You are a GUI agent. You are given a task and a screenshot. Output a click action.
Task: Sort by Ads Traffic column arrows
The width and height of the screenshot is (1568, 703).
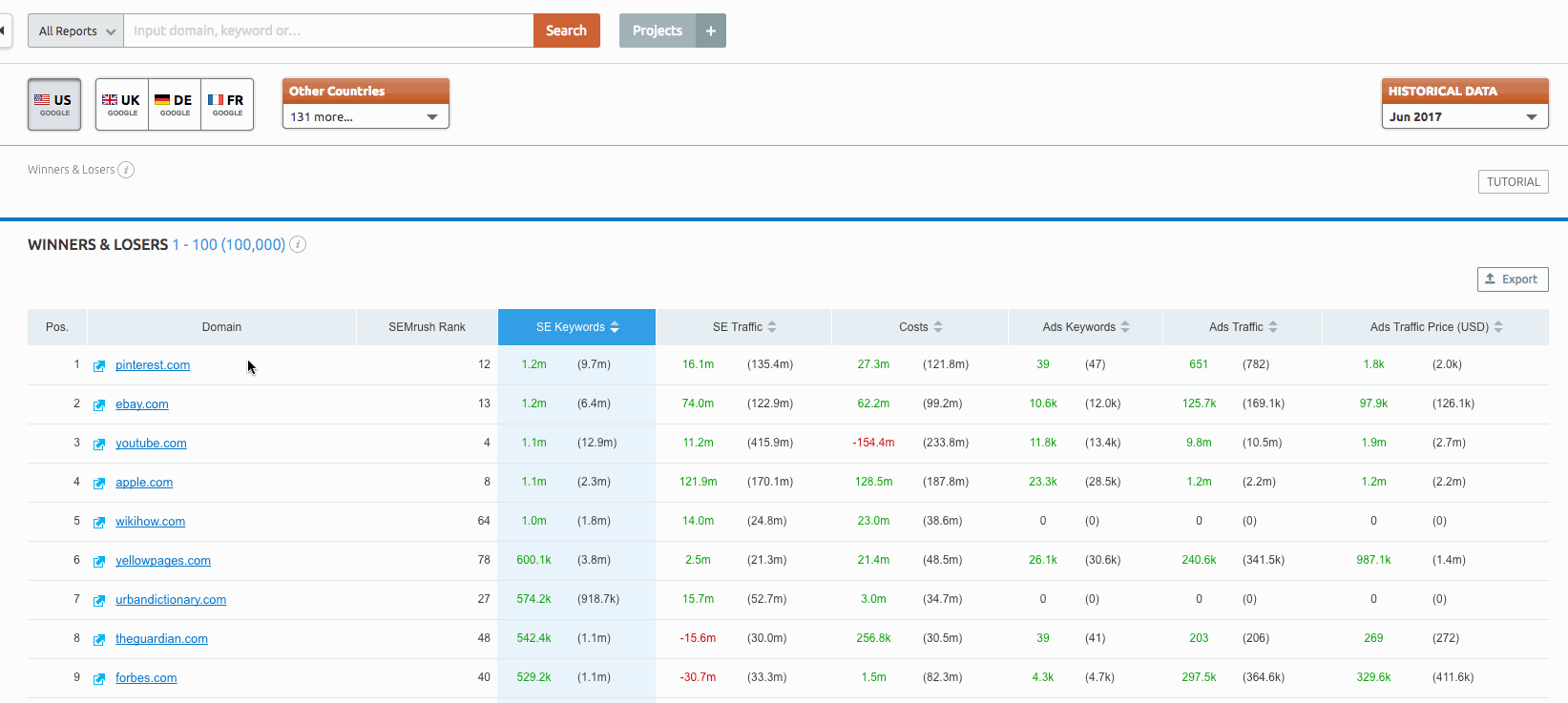point(1273,327)
